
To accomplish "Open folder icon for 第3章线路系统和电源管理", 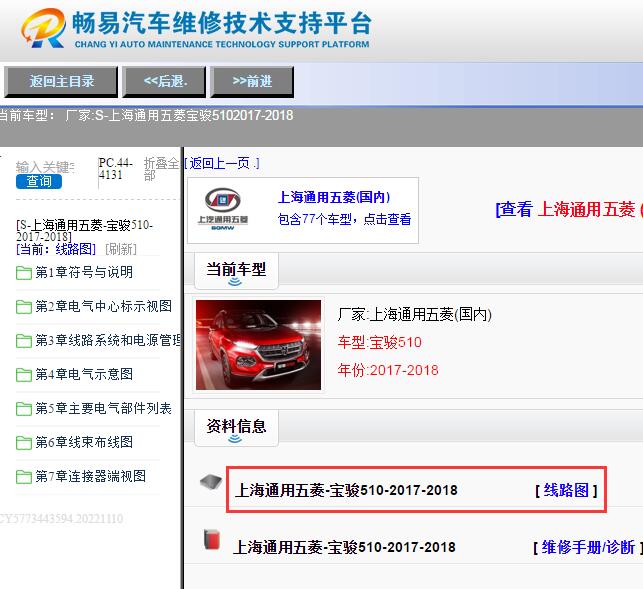I will [x=24, y=341].
